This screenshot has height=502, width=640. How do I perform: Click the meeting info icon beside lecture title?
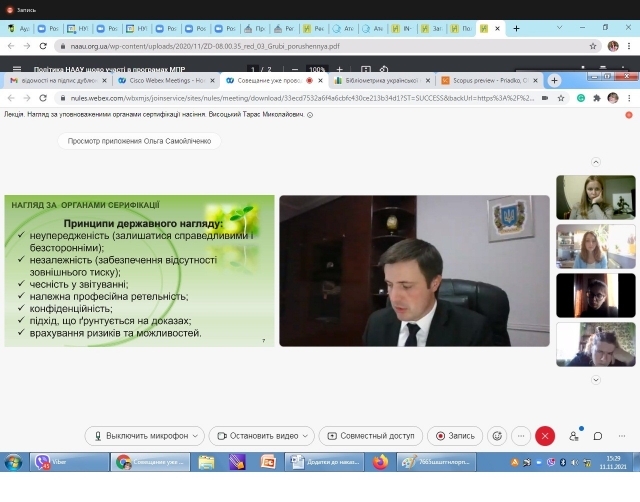(x=310, y=115)
